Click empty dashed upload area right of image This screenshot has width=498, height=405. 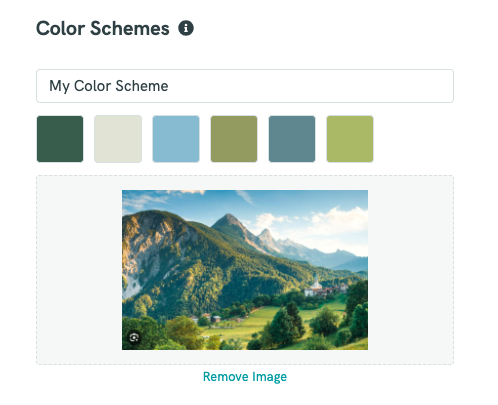coord(411,270)
